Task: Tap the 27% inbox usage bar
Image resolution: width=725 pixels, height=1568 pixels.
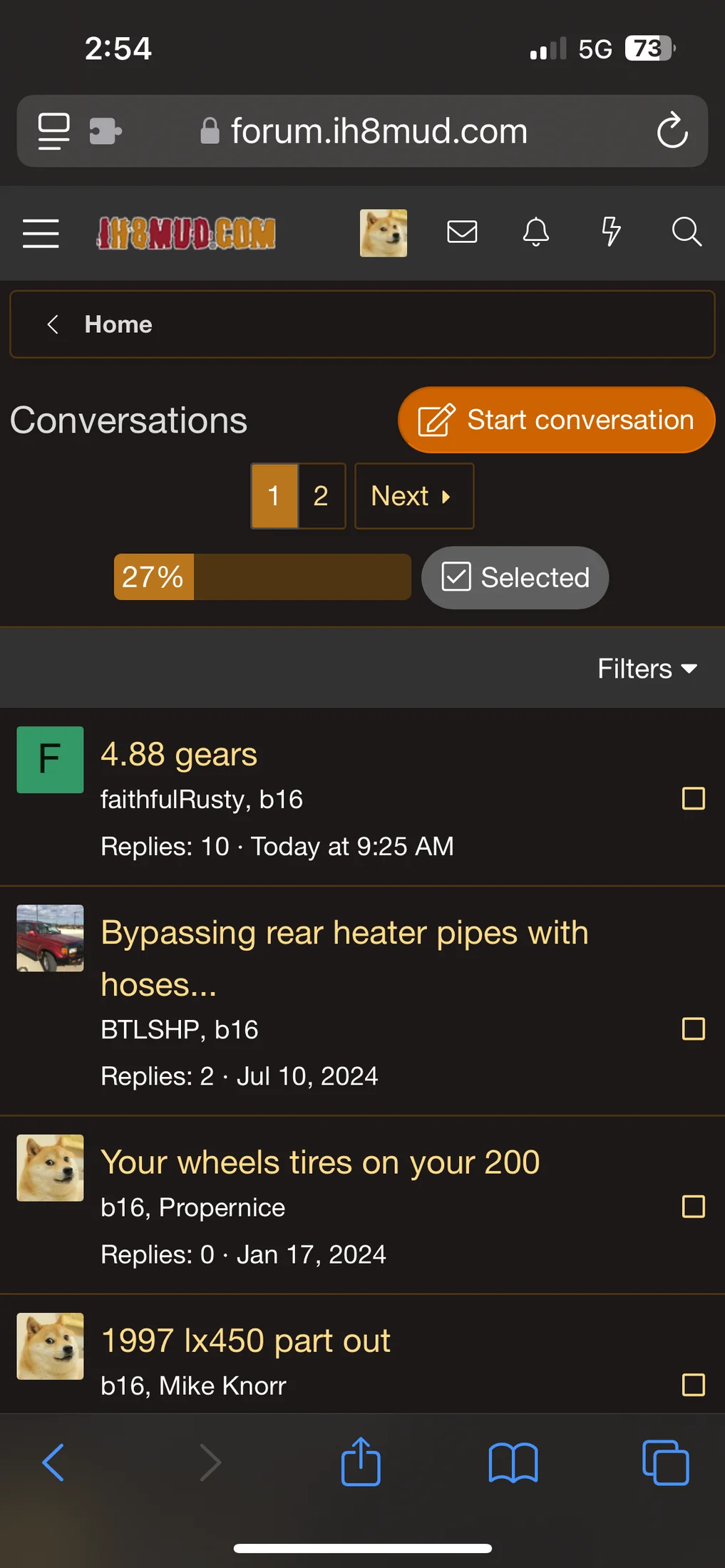Action: pyautogui.click(x=262, y=577)
